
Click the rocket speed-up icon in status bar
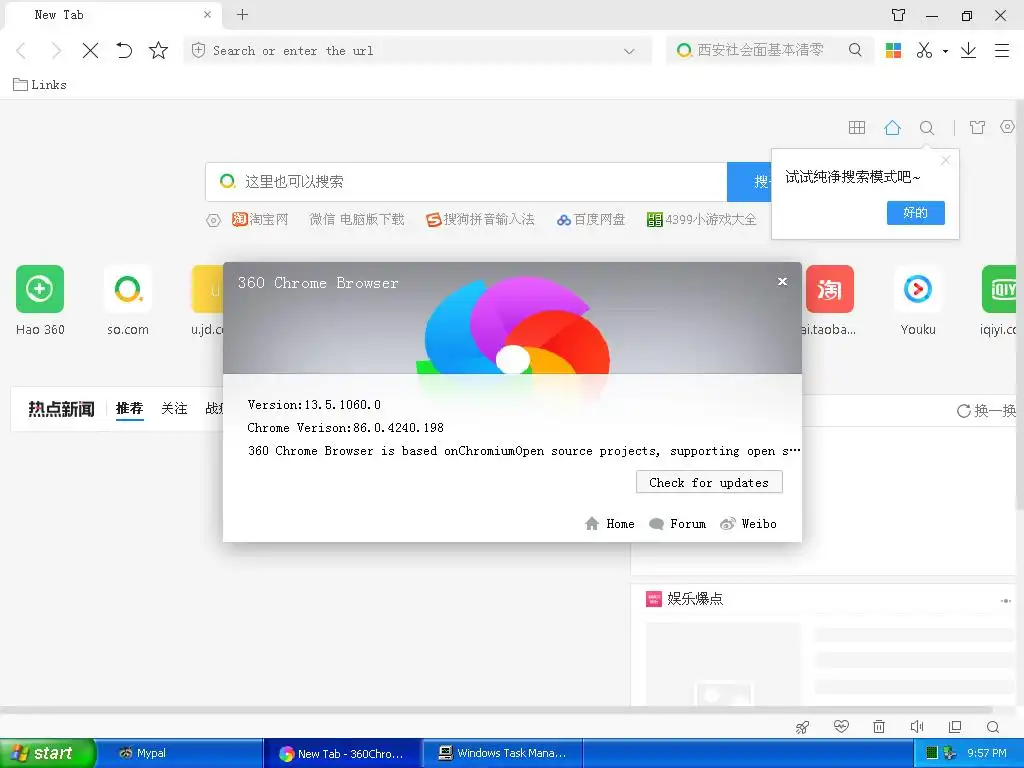[802, 727]
